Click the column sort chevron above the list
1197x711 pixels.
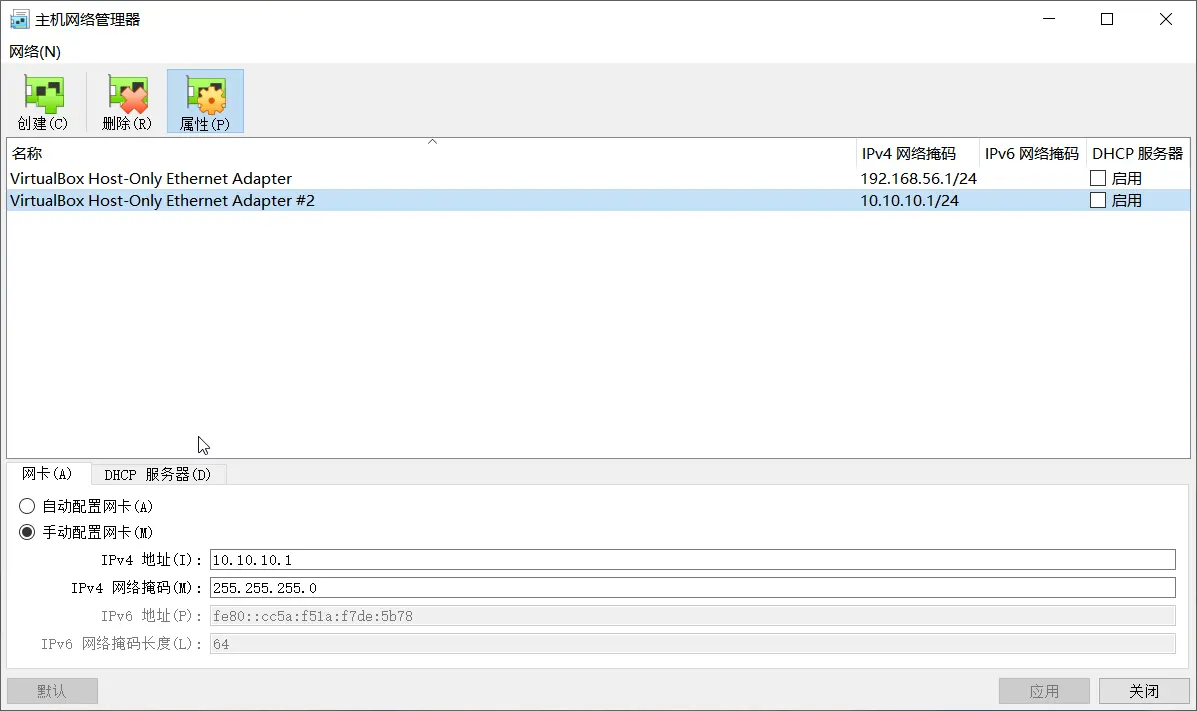point(432,141)
